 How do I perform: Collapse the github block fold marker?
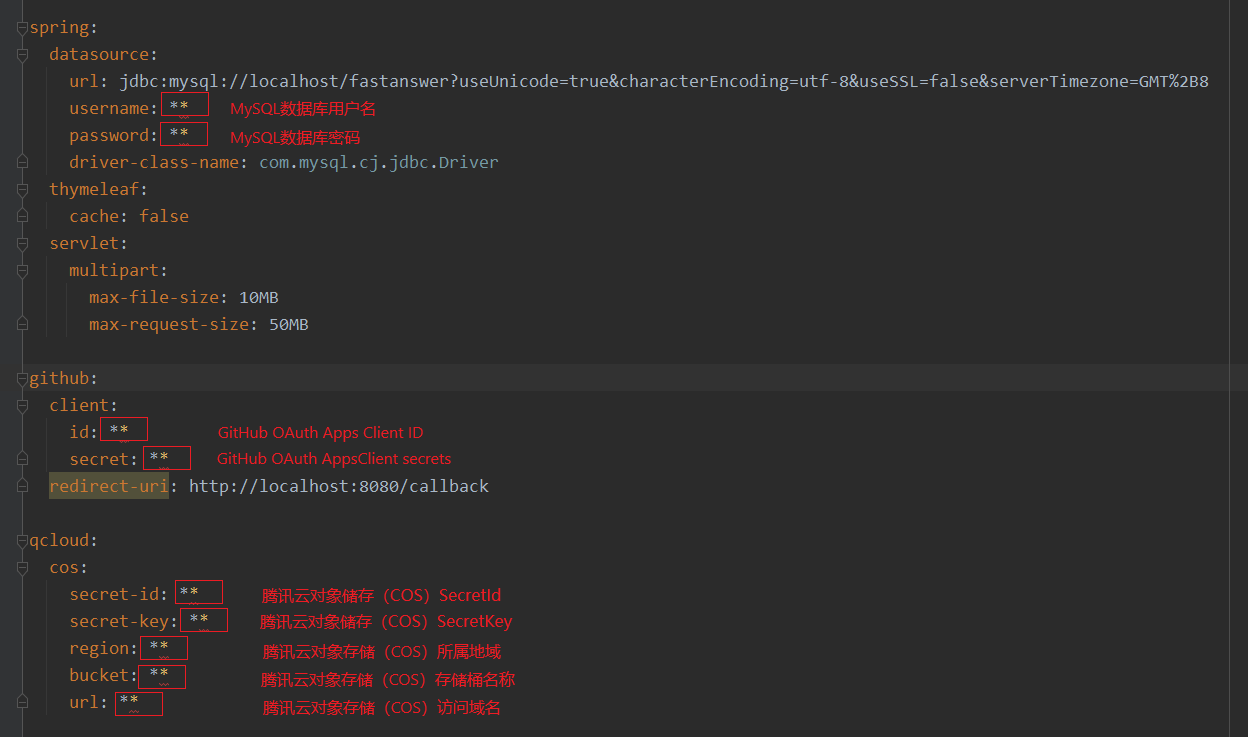point(22,379)
